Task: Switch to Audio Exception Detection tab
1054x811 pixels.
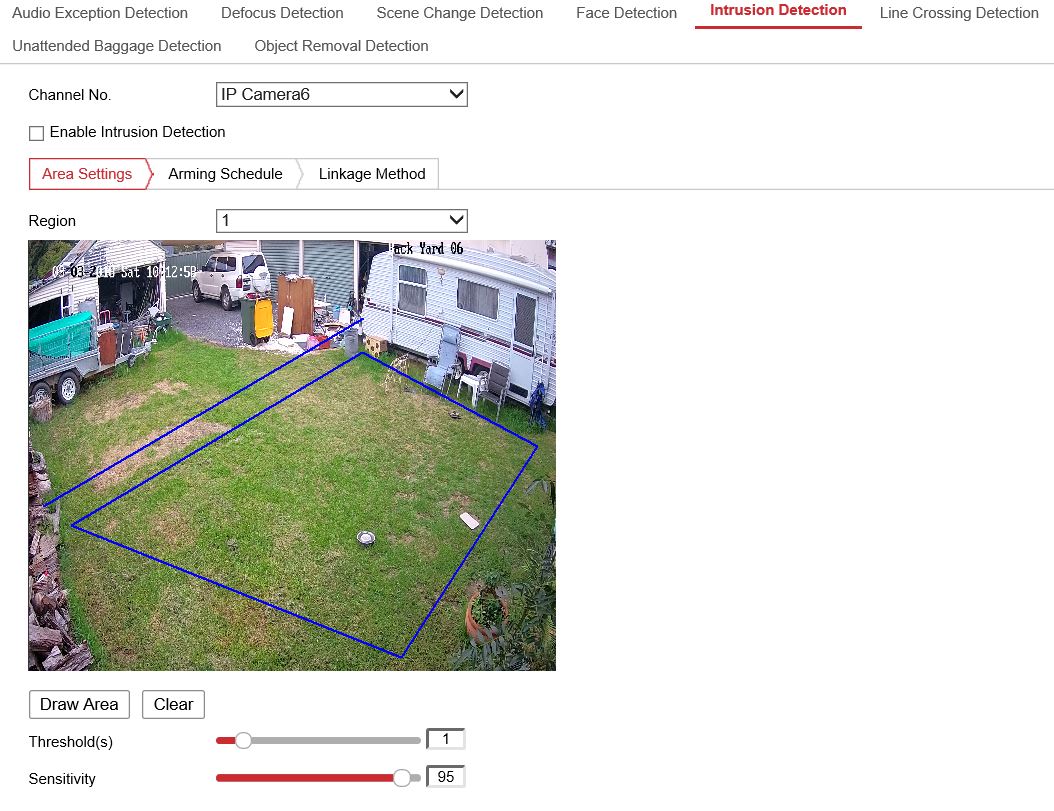Action: coord(100,13)
